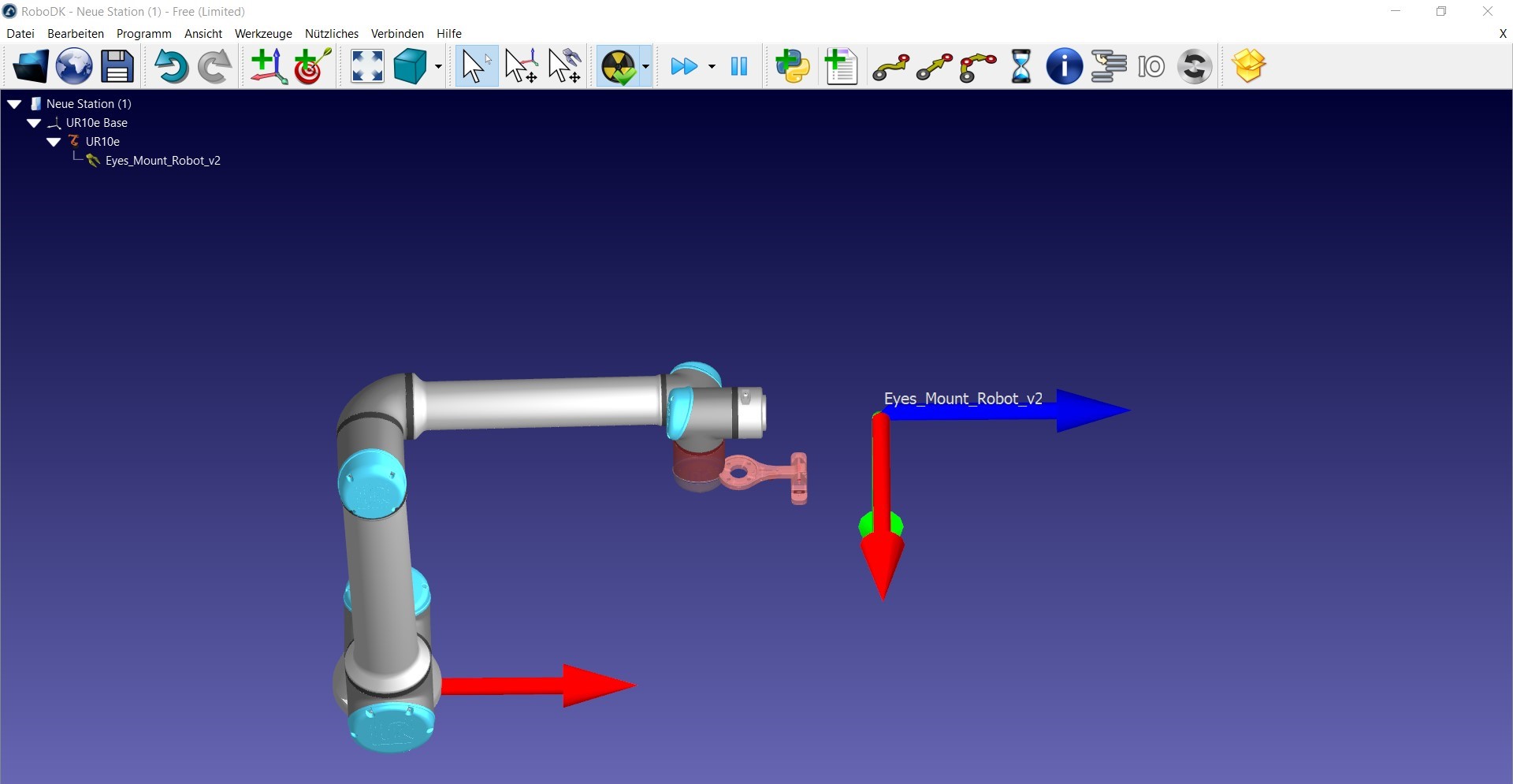Open the online library globe icon
Screen dimensions: 1513x784
[74, 66]
